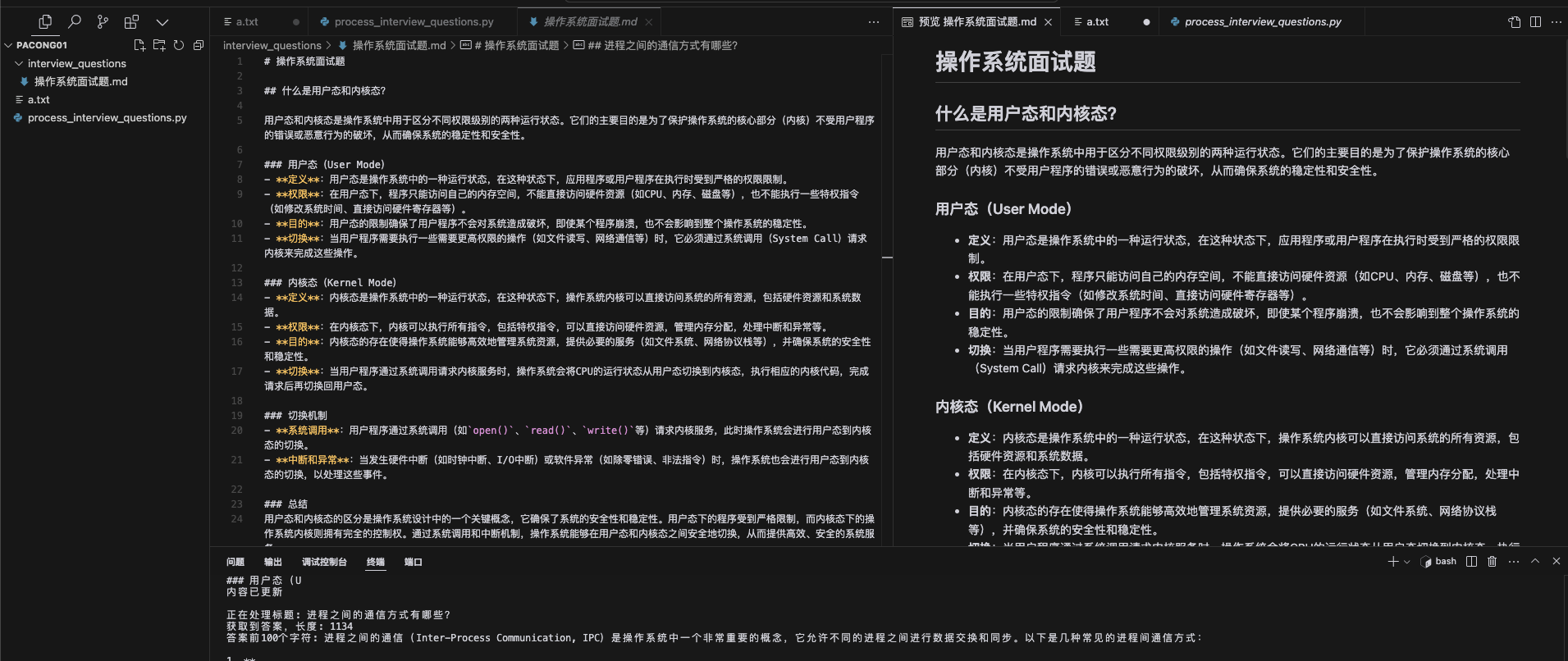Collapse all folders in explorer
1568x661 pixels.
tap(199, 45)
